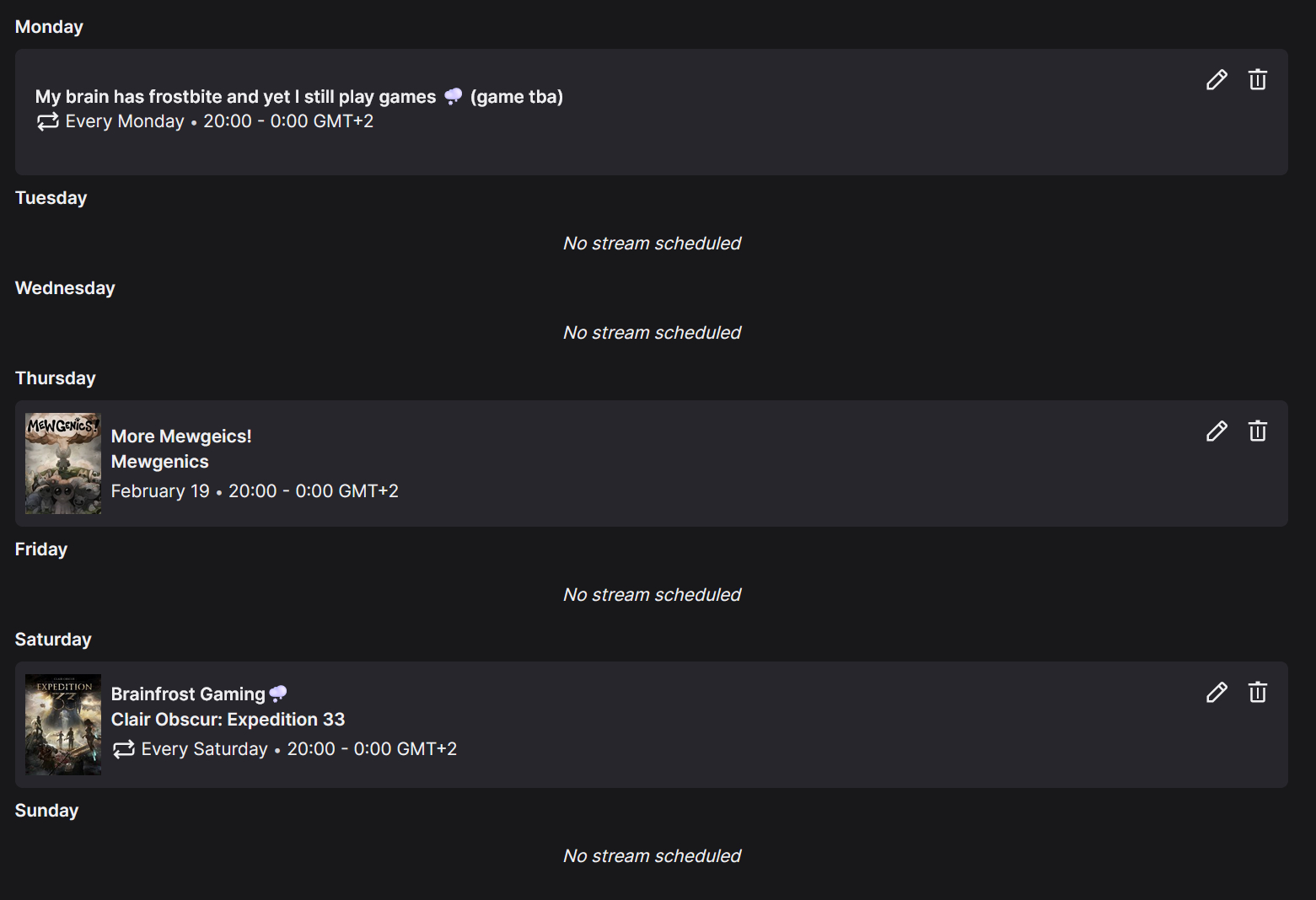Edit the Thursday Mewgenics stream
Image resolution: width=1316 pixels, height=900 pixels.
point(1217,431)
